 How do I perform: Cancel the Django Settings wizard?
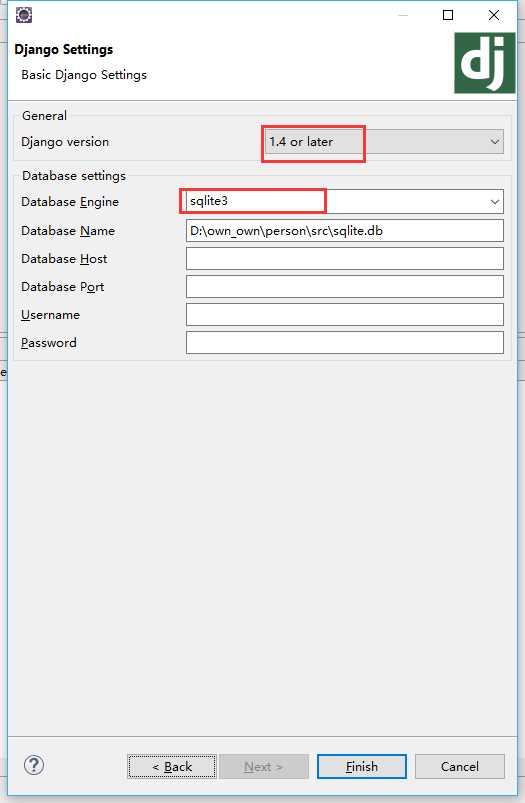click(459, 767)
